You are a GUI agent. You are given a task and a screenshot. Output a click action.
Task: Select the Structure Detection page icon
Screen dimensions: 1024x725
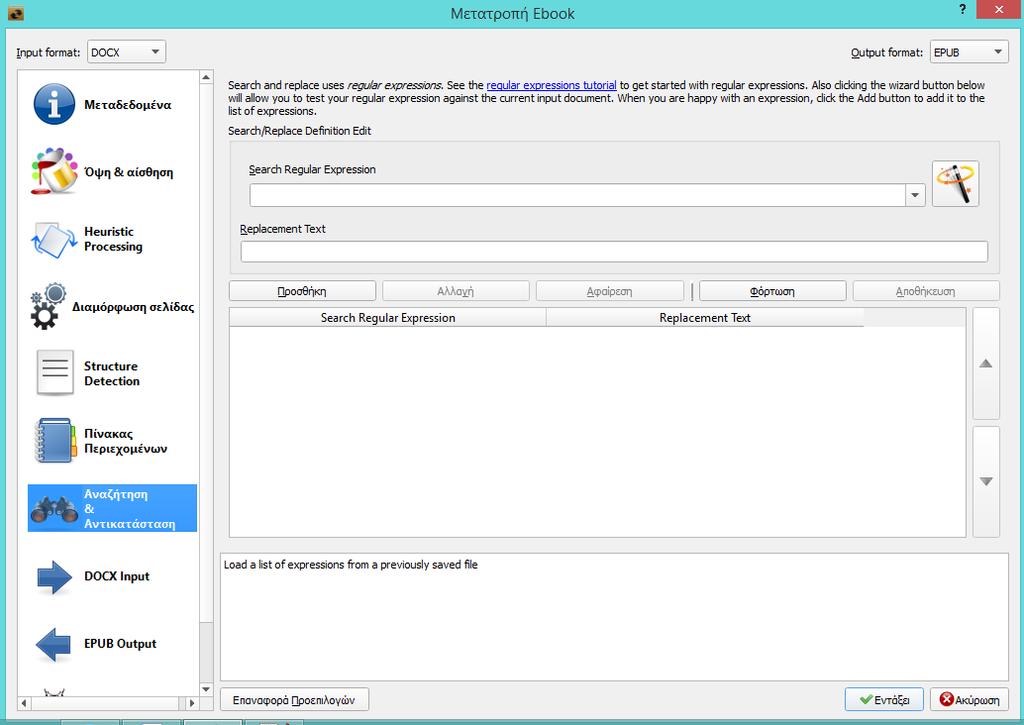55,373
